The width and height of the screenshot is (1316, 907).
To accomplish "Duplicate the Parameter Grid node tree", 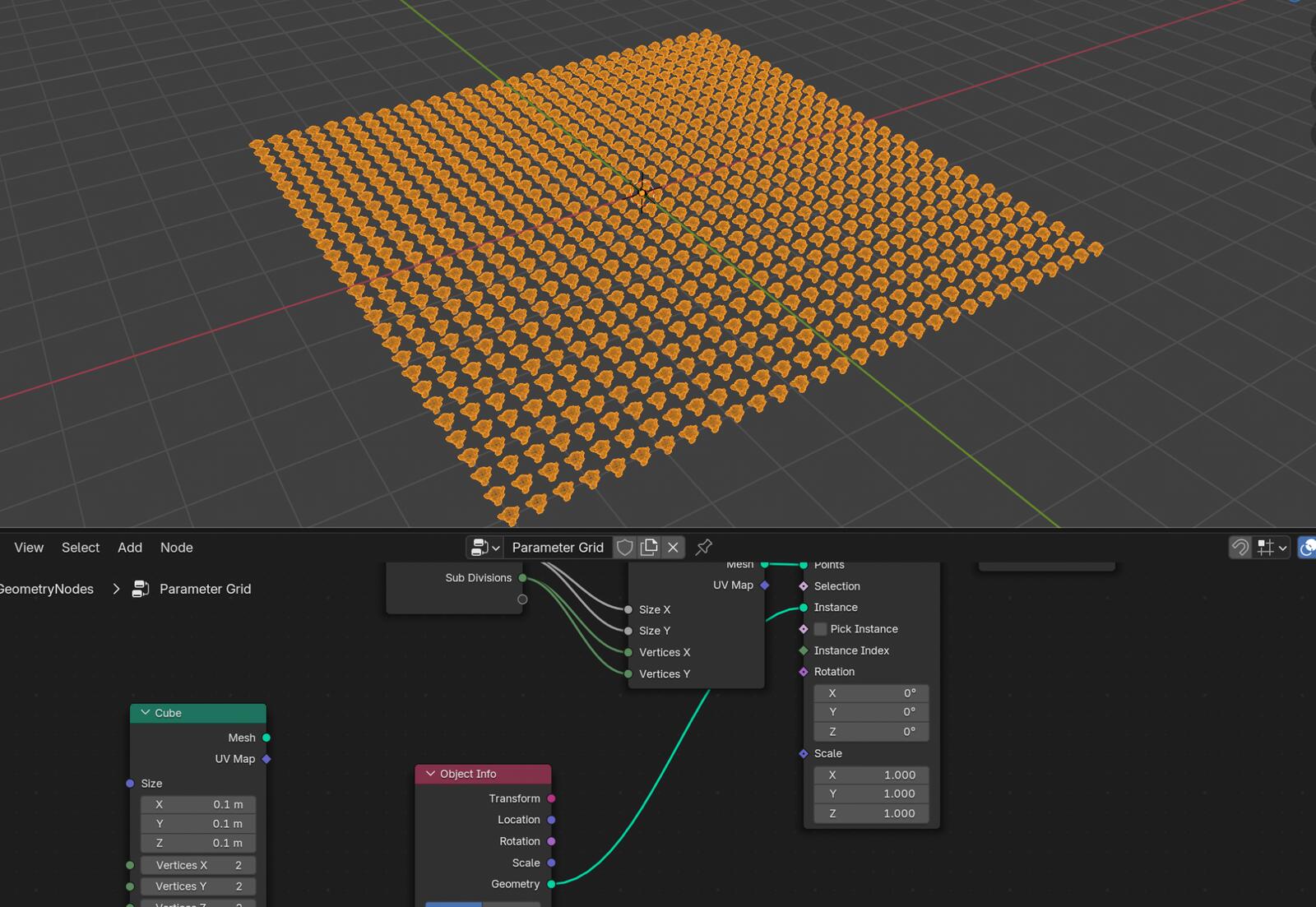I will (x=649, y=548).
